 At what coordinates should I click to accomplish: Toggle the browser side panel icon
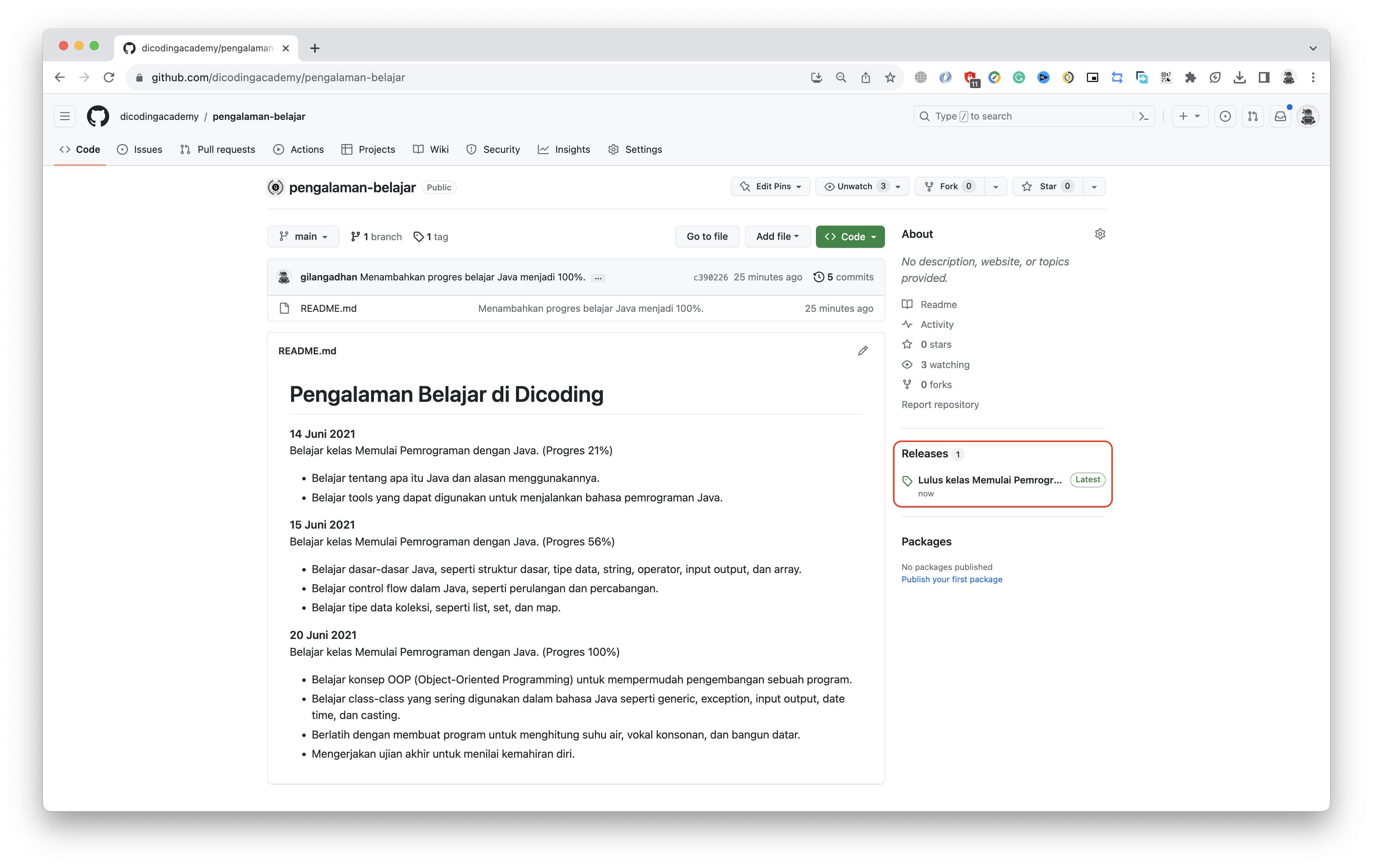click(1264, 77)
